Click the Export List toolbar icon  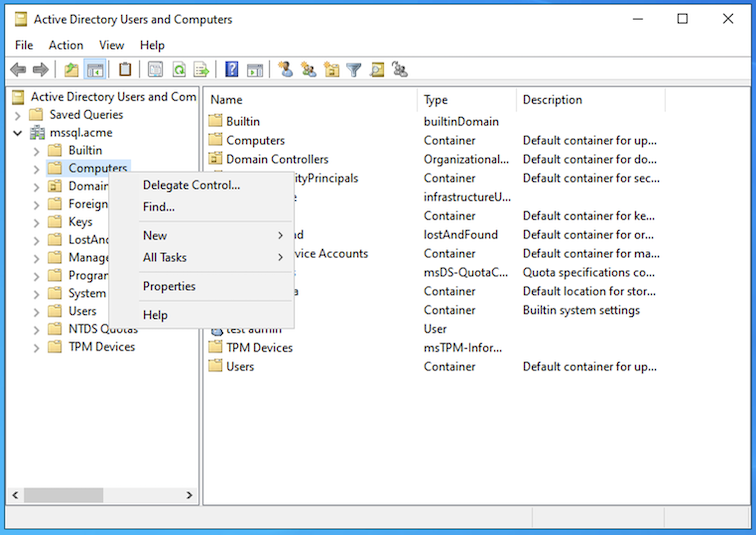click(202, 70)
